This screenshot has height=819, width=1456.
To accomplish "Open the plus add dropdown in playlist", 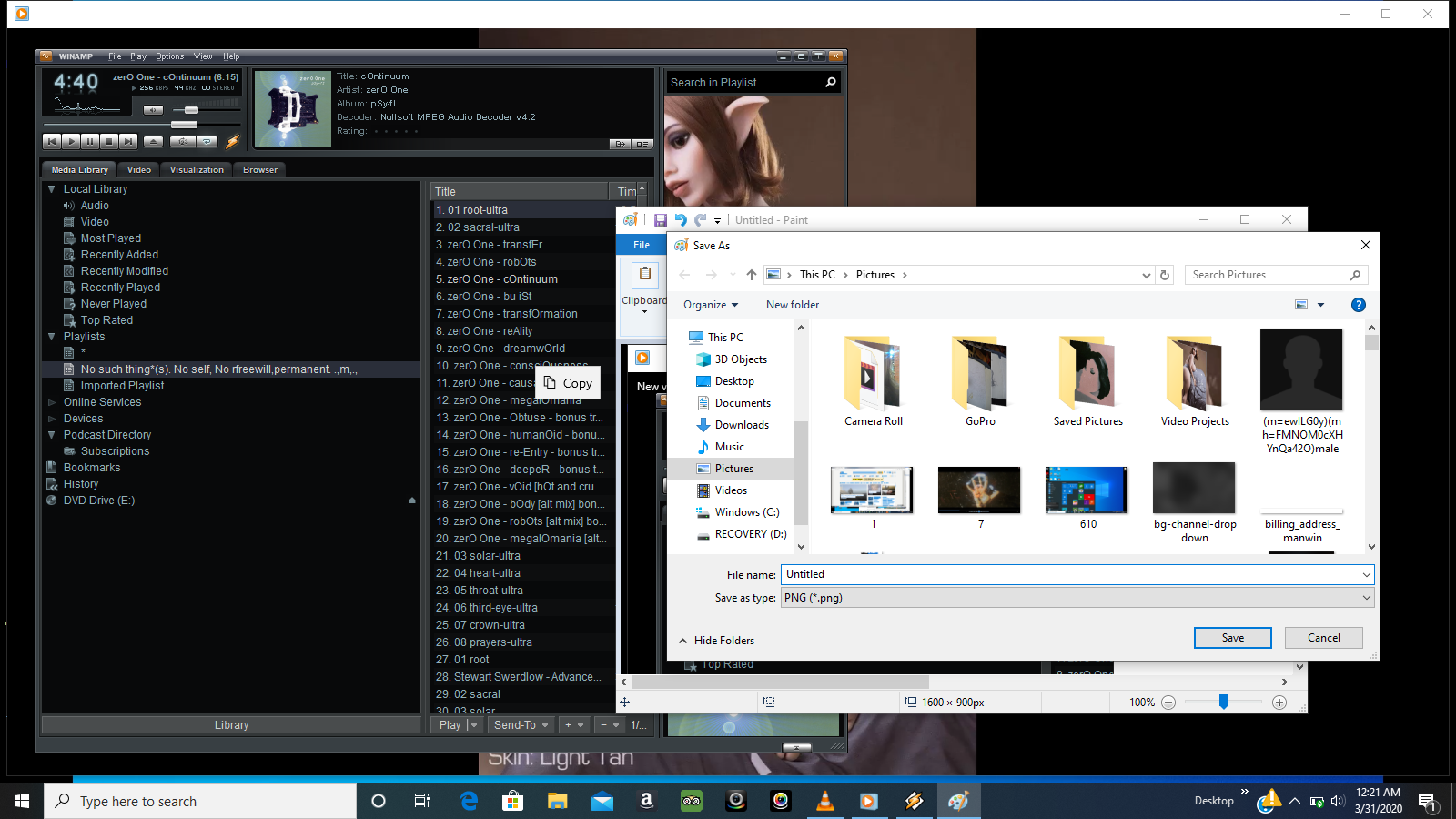I will pos(573,725).
